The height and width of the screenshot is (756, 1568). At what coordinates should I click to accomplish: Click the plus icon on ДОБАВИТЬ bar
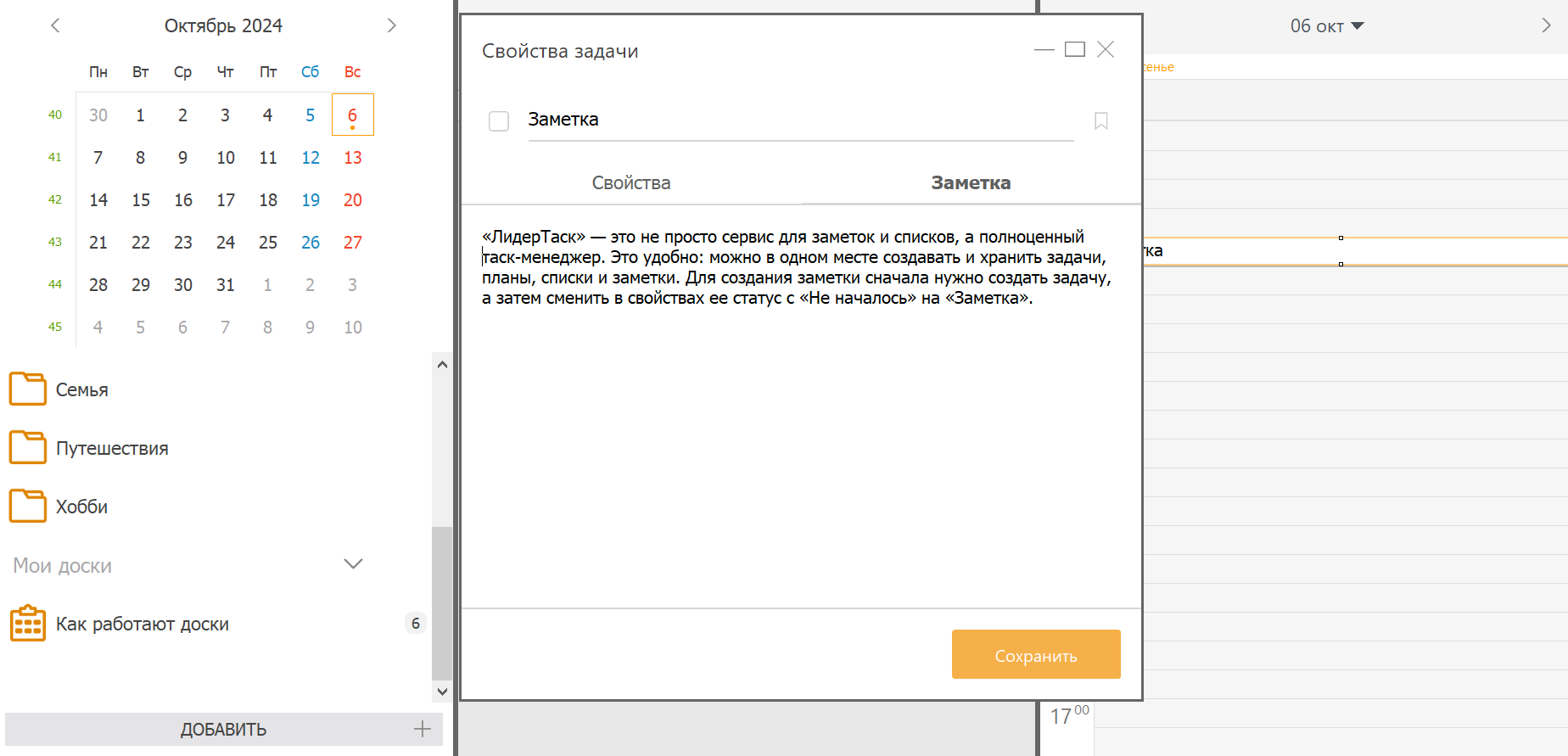(x=422, y=729)
